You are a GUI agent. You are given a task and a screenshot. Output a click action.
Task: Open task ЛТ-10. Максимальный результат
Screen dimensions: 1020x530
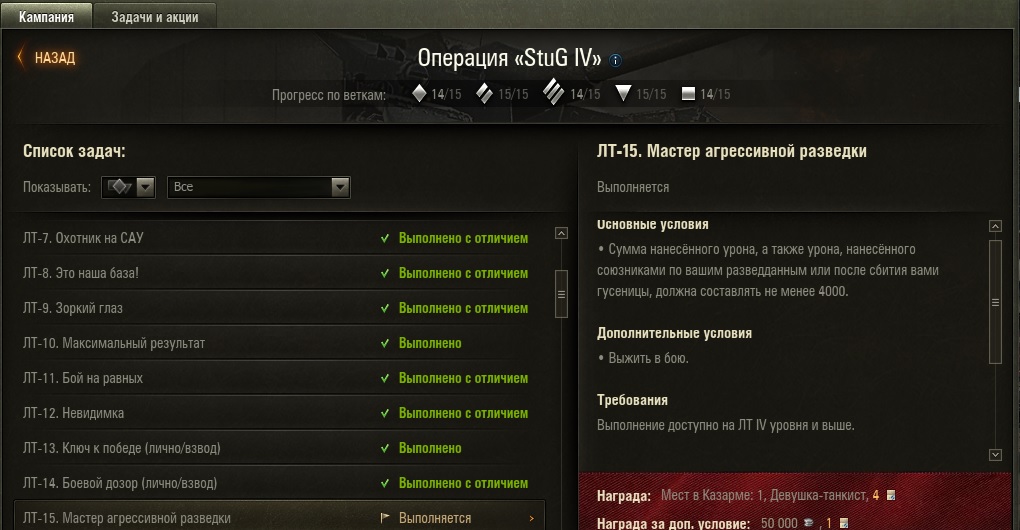[278, 343]
